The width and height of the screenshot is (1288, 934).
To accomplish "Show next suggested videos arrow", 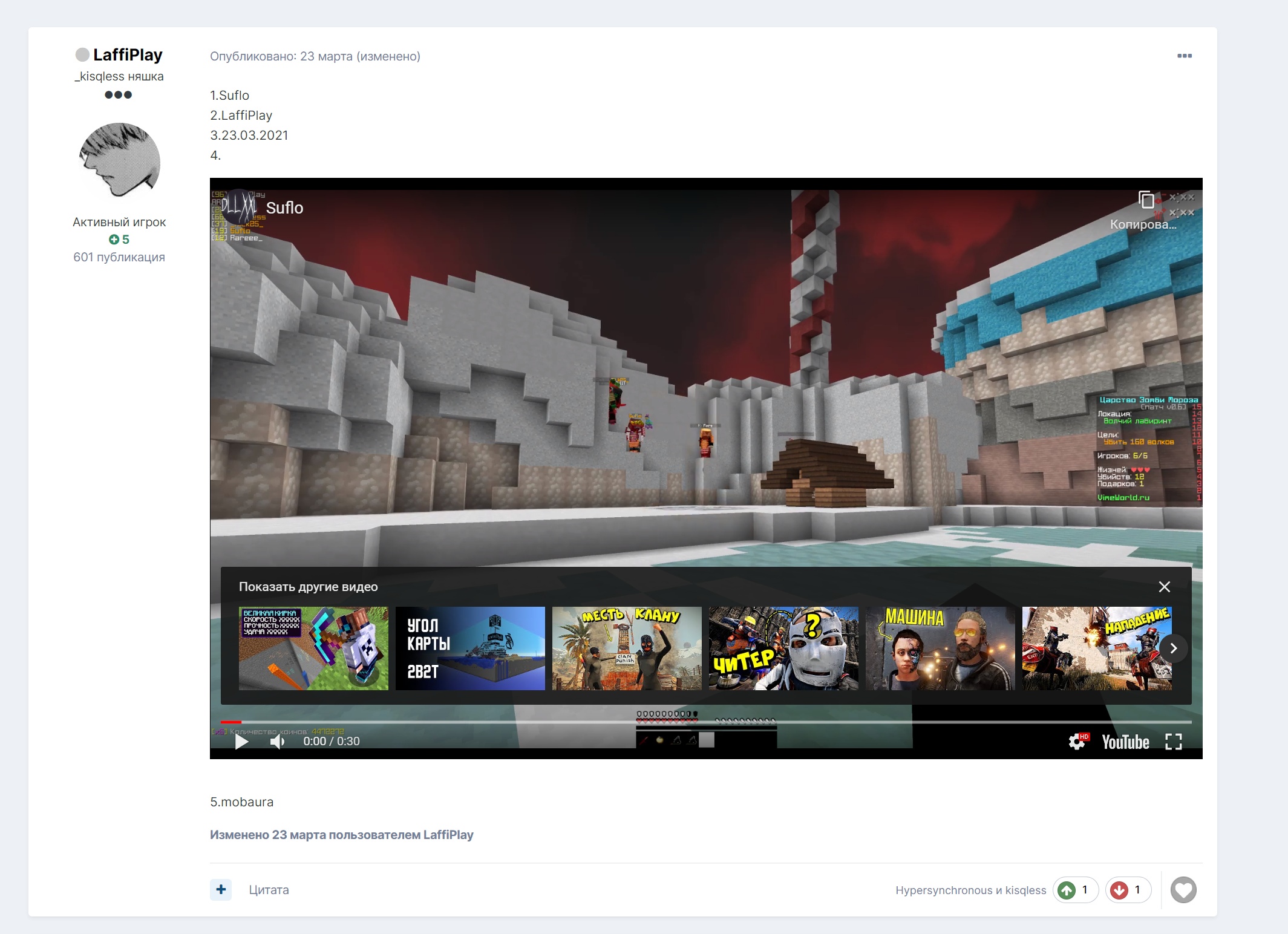I will pyautogui.click(x=1173, y=648).
